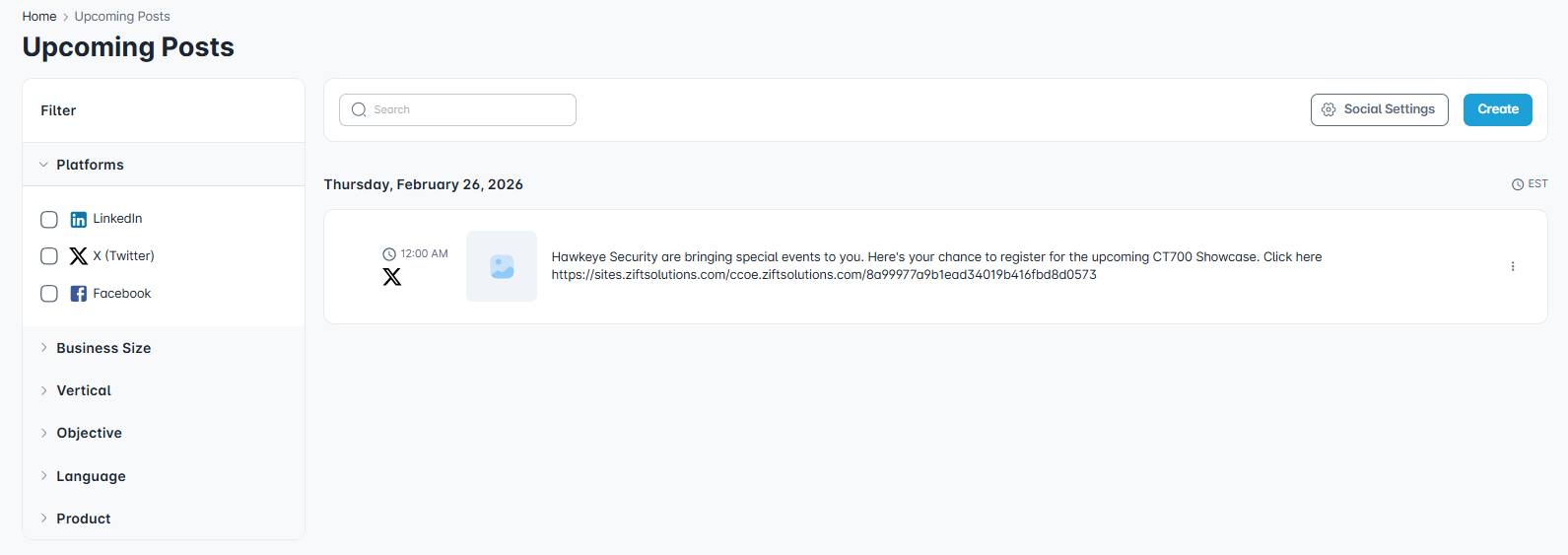This screenshot has height=555, width=1568.
Task: Click the LinkedIn logo icon
Action: coord(79,219)
